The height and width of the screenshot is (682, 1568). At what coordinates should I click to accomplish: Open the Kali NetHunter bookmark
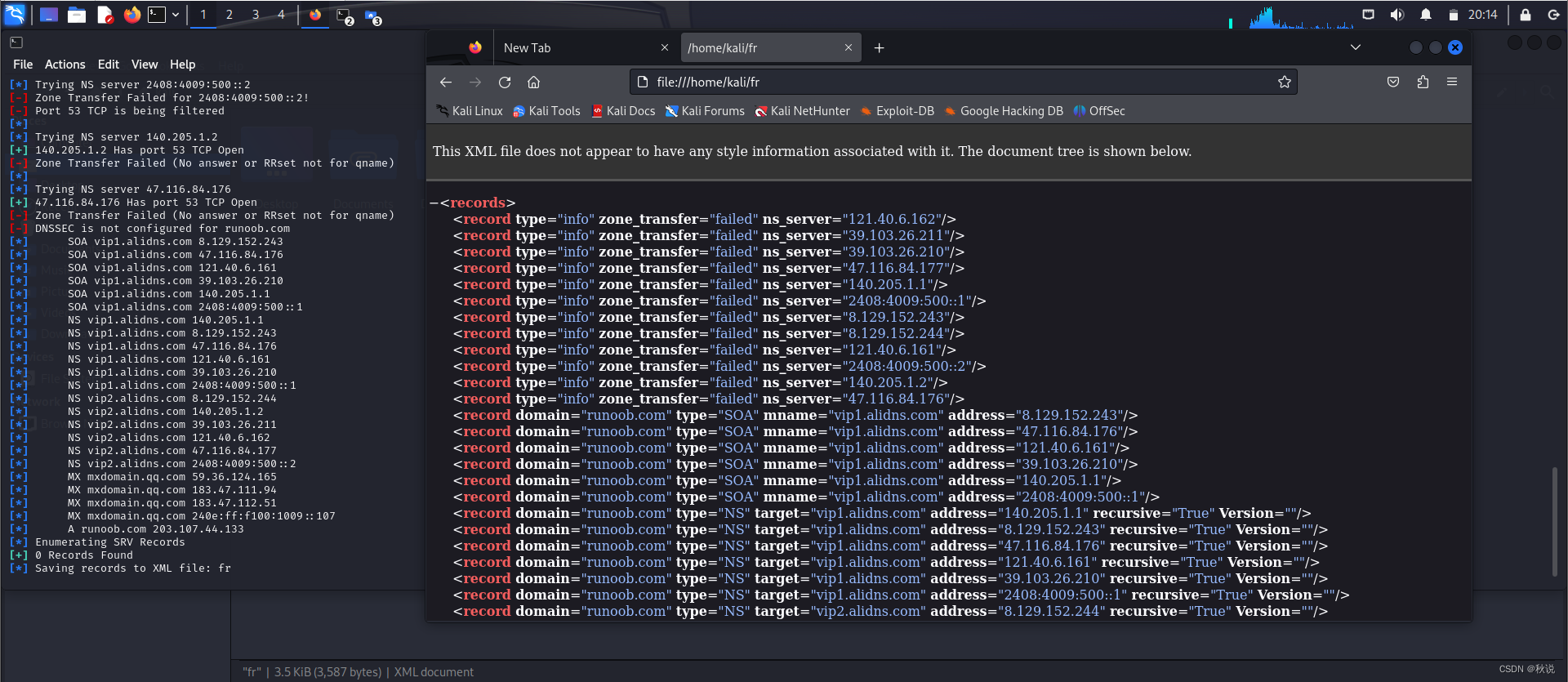click(803, 111)
